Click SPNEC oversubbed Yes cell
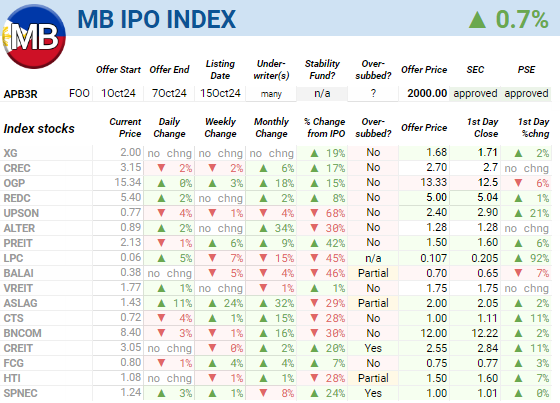The height and width of the screenshot is (403, 560). 373,393
